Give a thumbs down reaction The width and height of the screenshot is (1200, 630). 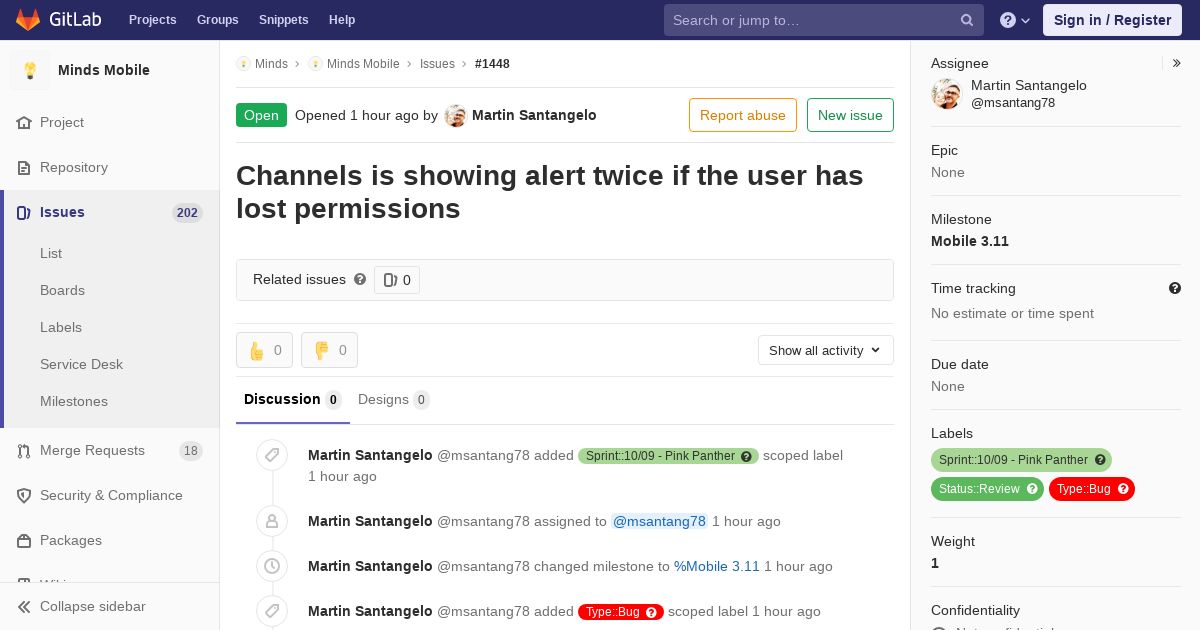pyautogui.click(x=329, y=350)
